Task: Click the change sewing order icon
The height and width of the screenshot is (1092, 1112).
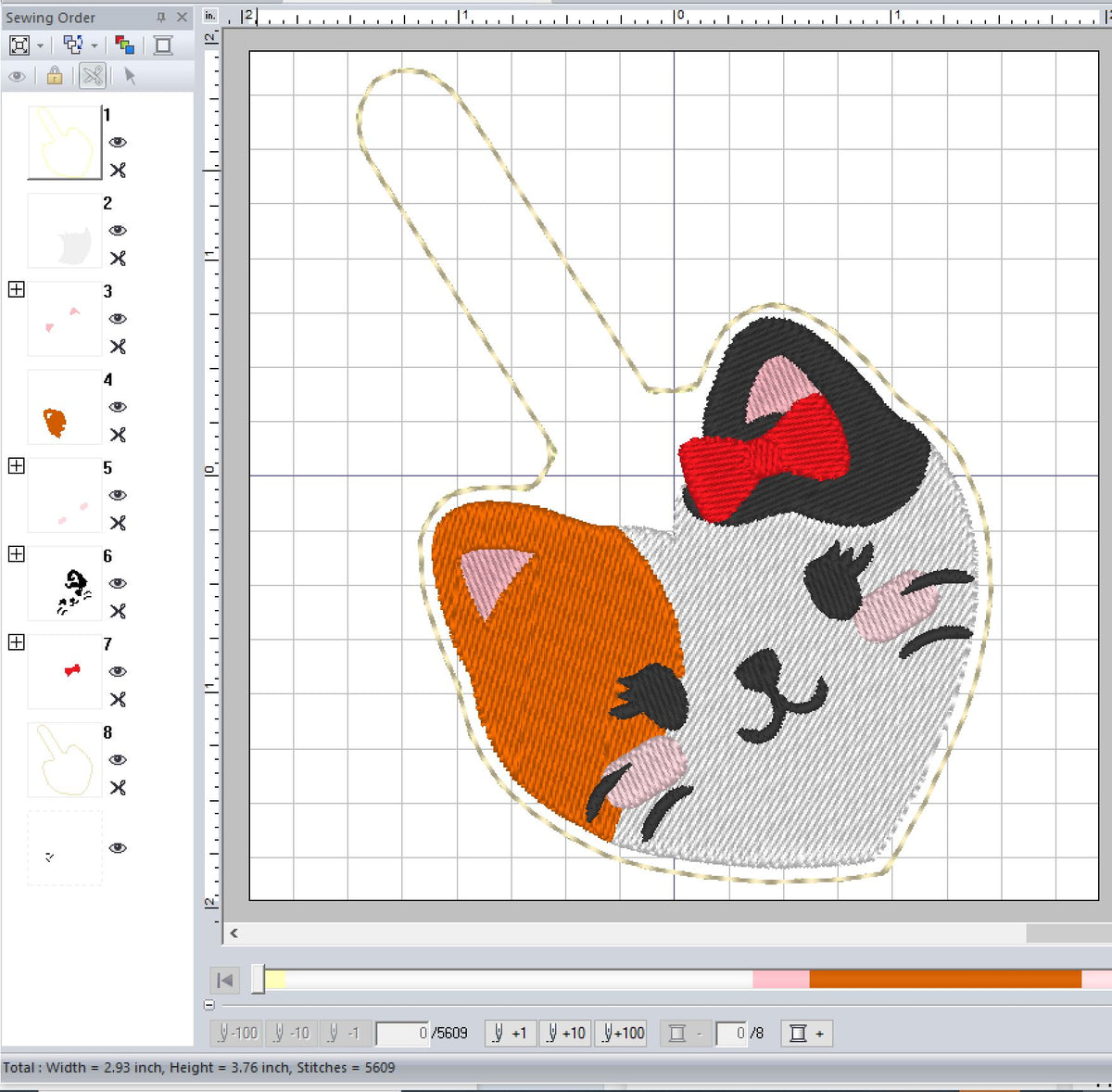Action: click(x=73, y=44)
